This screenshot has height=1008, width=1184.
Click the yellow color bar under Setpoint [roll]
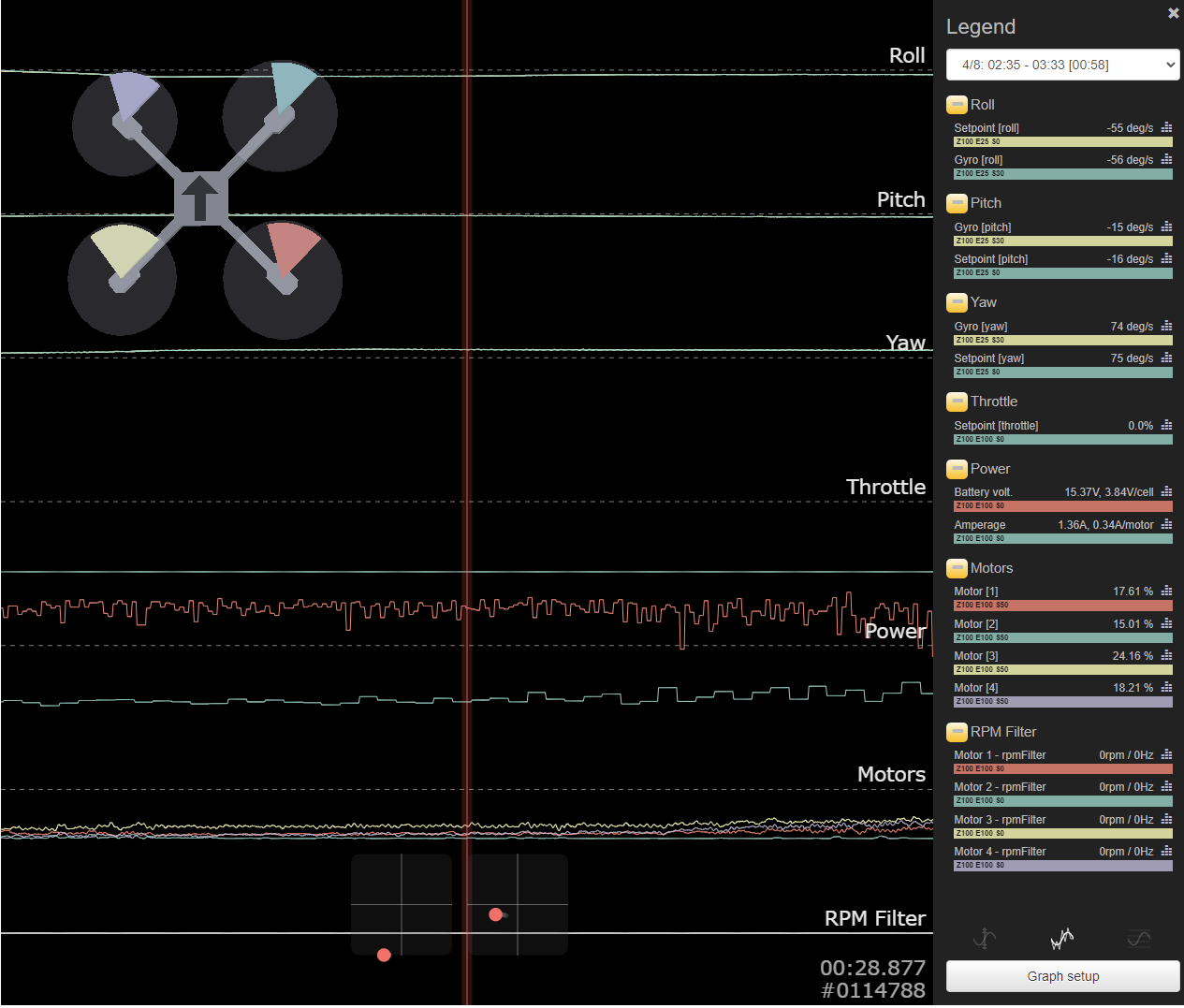tap(1062, 141)
